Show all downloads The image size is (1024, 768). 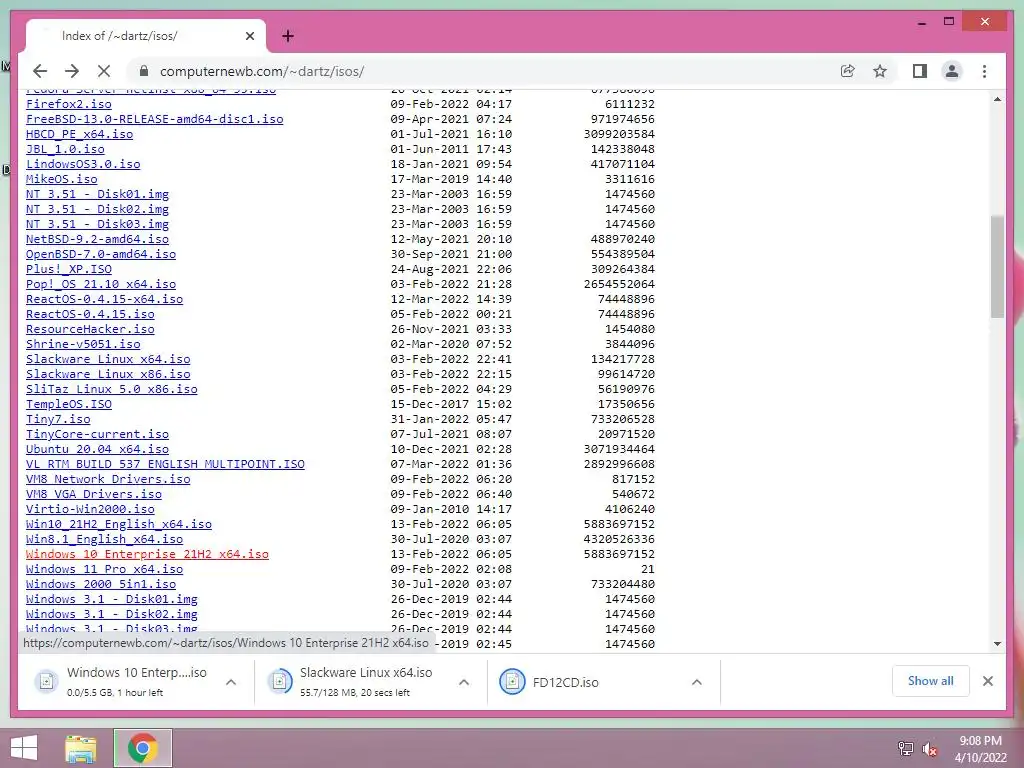[x=931, y=681]
